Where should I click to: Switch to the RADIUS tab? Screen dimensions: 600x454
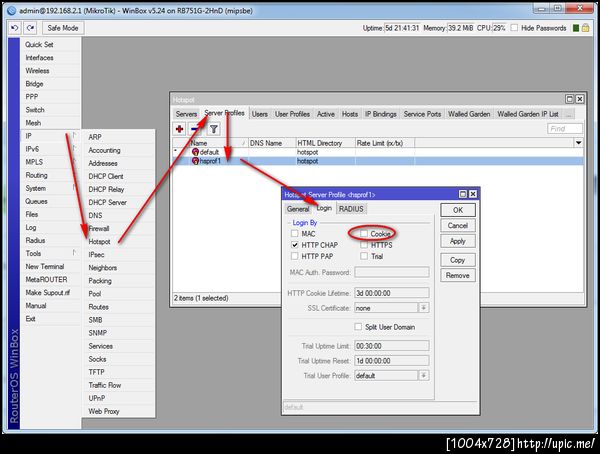point(351,209)
